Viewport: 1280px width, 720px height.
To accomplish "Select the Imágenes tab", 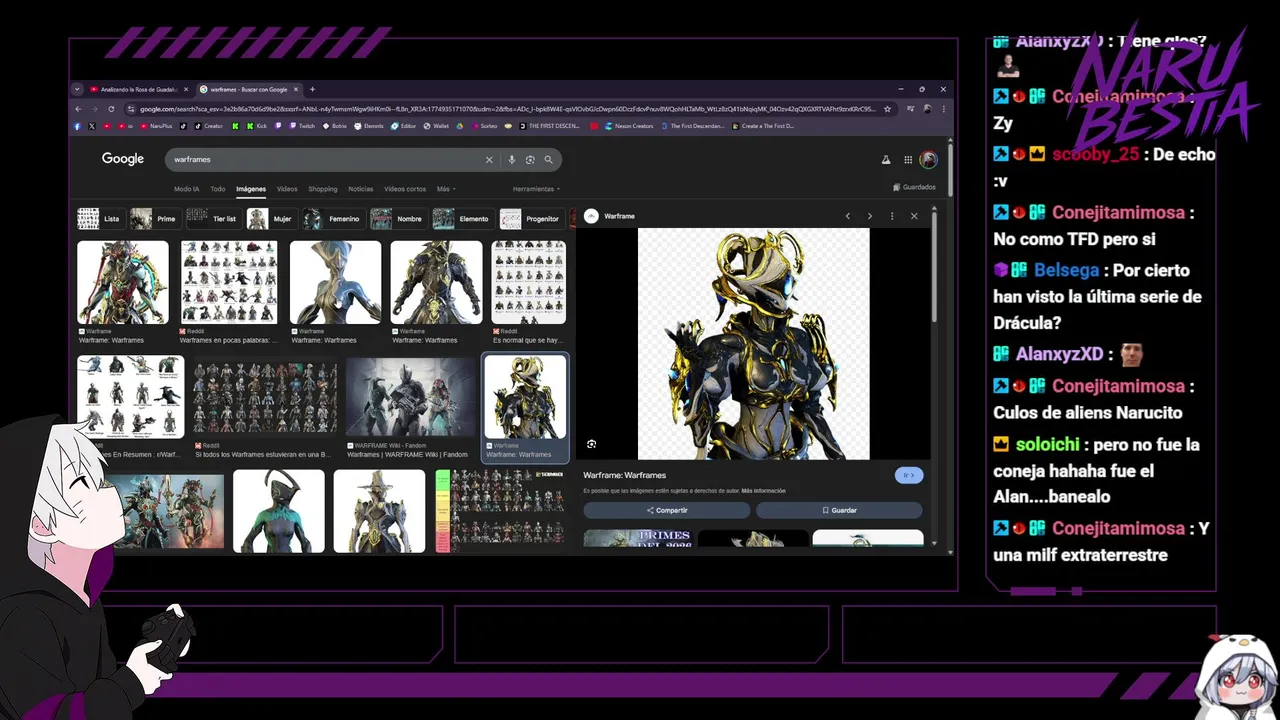I will (x=251, y=189).
